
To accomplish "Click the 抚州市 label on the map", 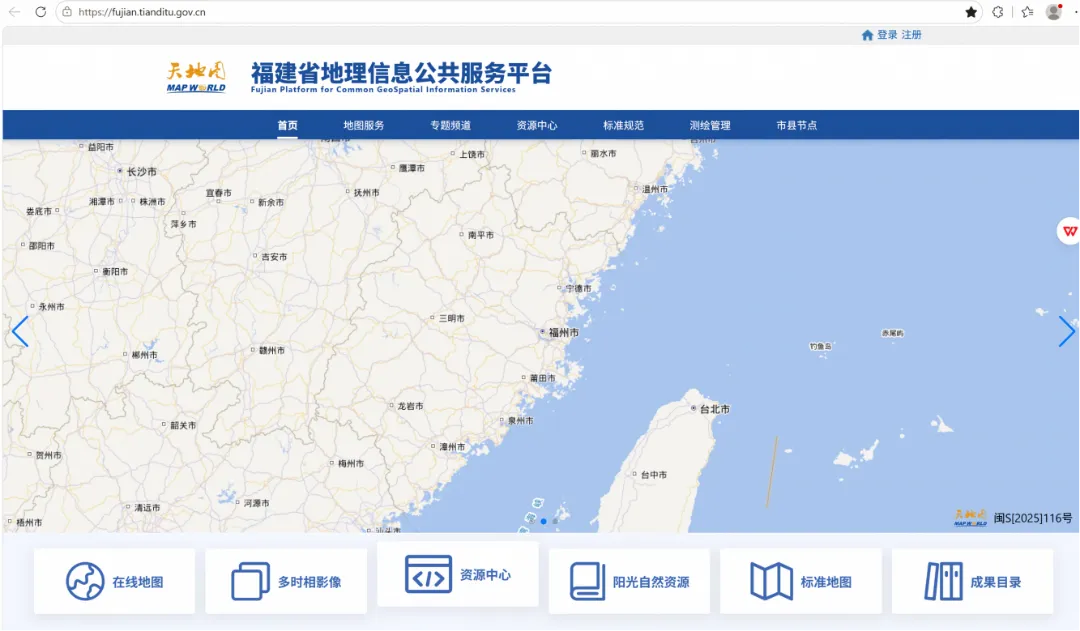I will pos(366,193).
